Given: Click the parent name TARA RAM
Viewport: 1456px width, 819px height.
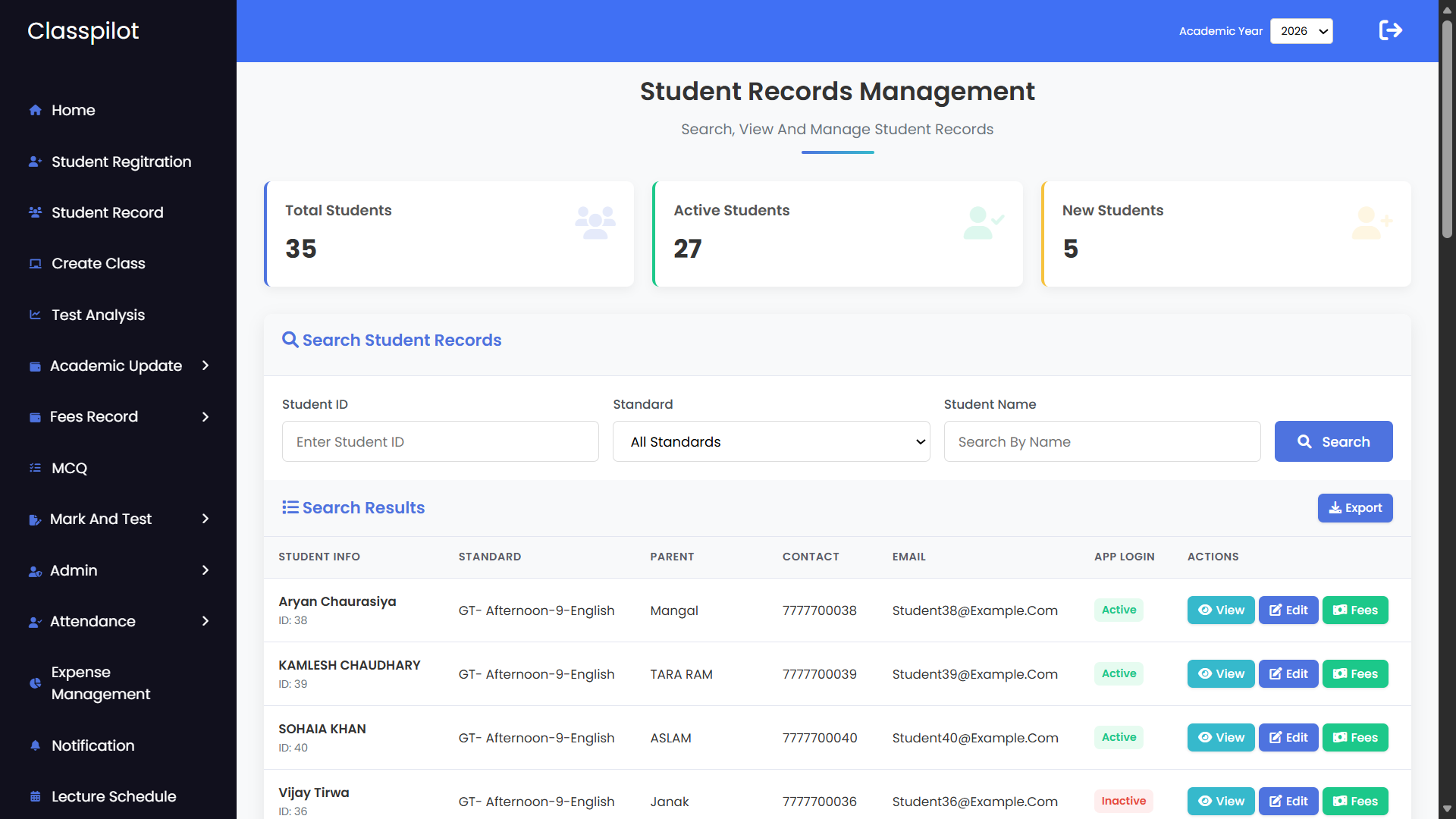Looking at the screenshot, I should 681,674.
